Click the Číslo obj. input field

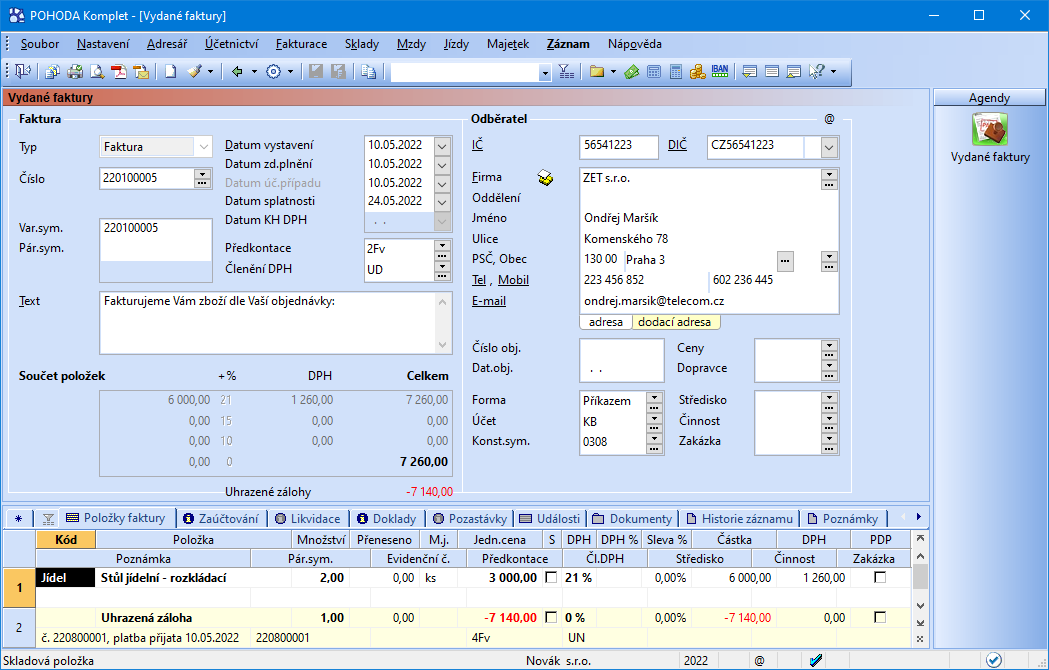tap(622, 349)
